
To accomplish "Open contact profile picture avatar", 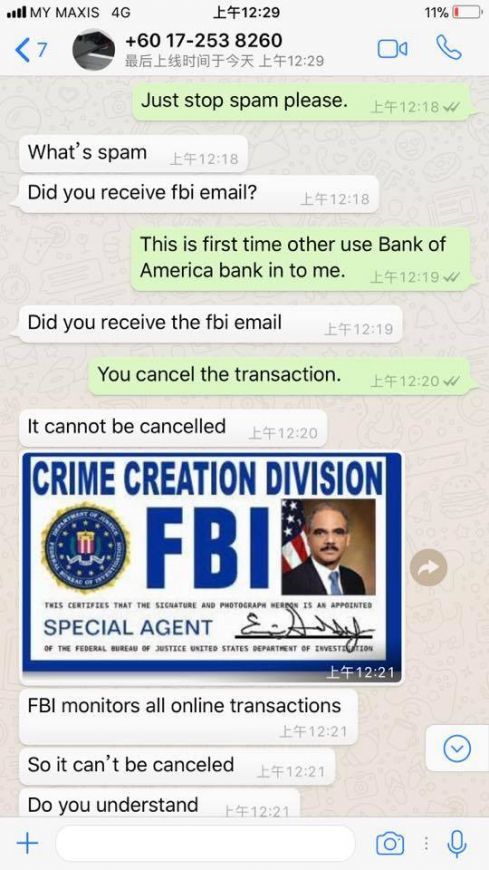I will [x=93, y=50].
